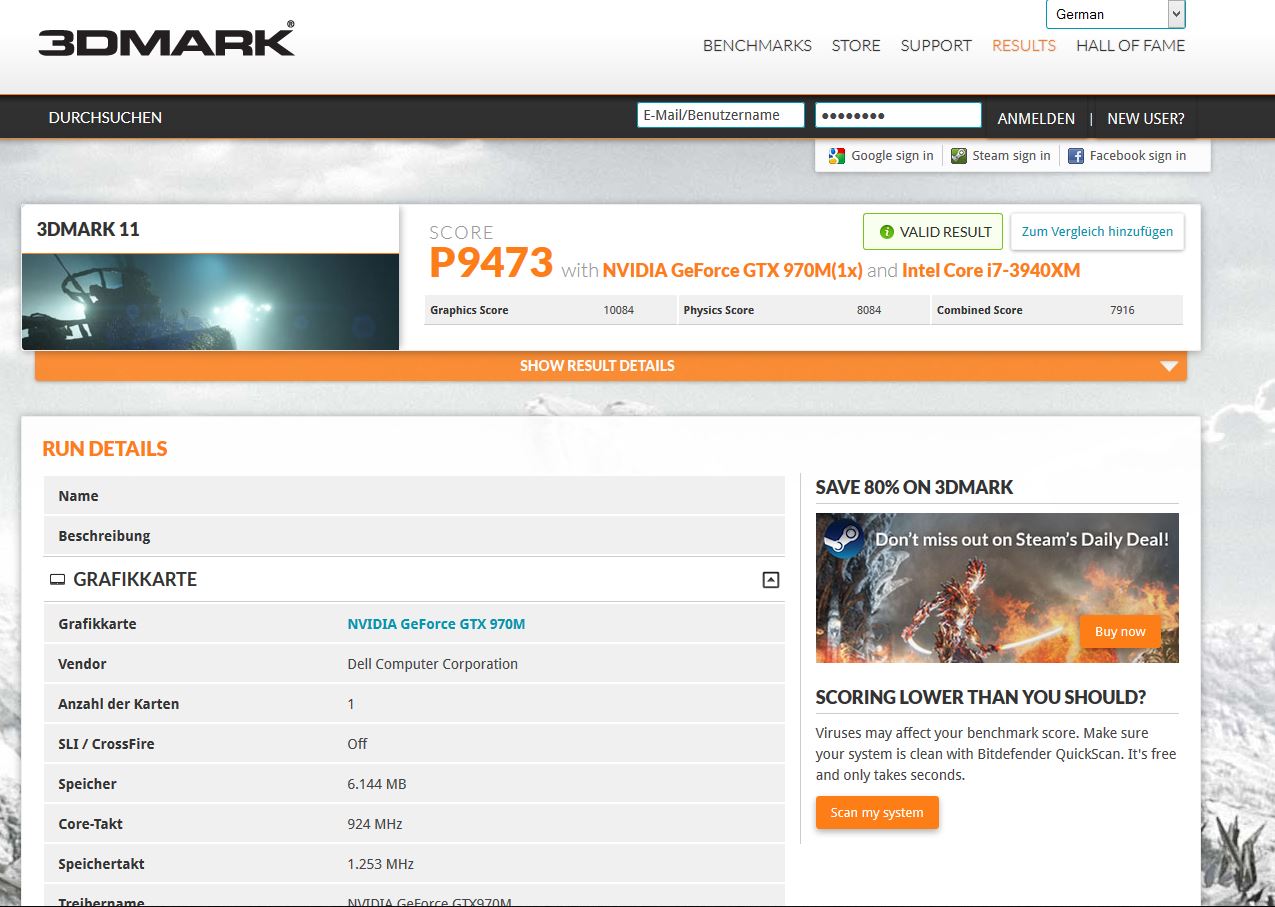Click the green valid result info icon
This screenshot has width=1275, height=907.
[x=886, y=232]
